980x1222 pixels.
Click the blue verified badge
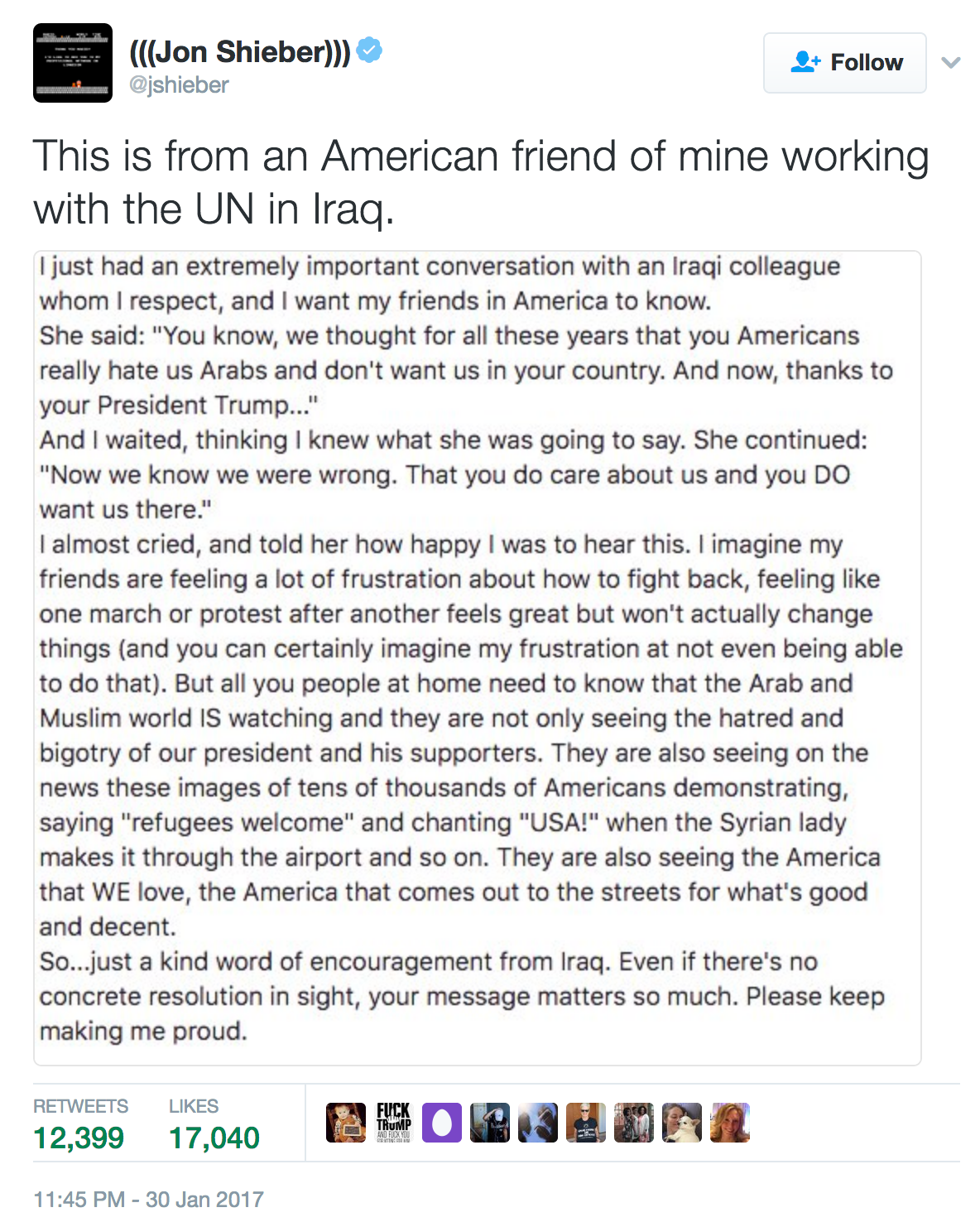(x=369, y=51)
